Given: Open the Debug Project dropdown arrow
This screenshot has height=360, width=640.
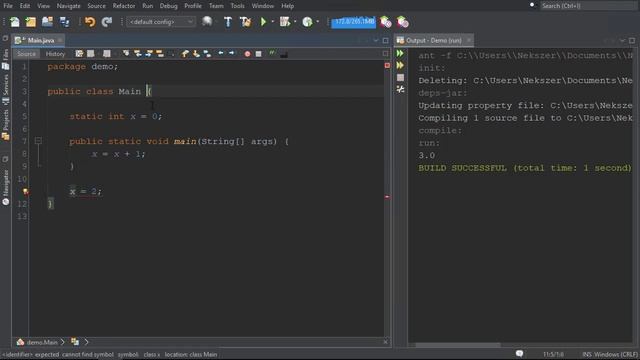Looking at the screenshot, I should tap(295, 22).
